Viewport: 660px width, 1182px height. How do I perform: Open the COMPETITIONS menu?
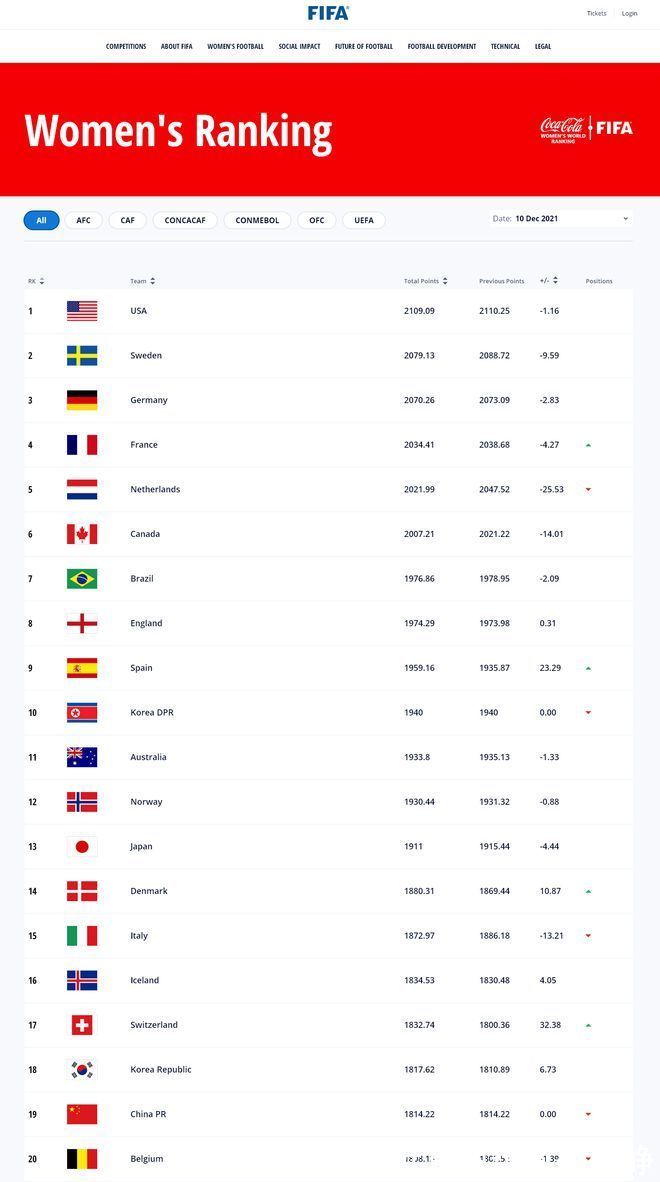[126, 46]
